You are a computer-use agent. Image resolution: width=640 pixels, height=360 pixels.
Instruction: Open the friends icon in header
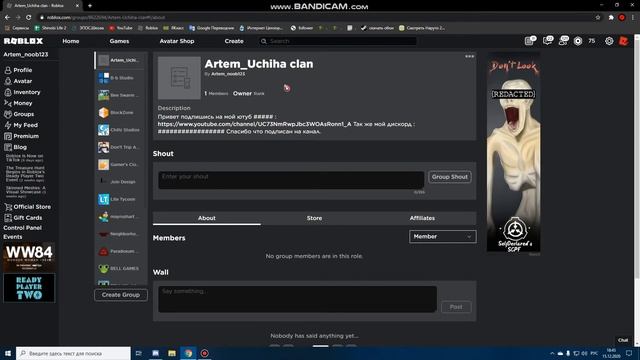coord(563,40)
